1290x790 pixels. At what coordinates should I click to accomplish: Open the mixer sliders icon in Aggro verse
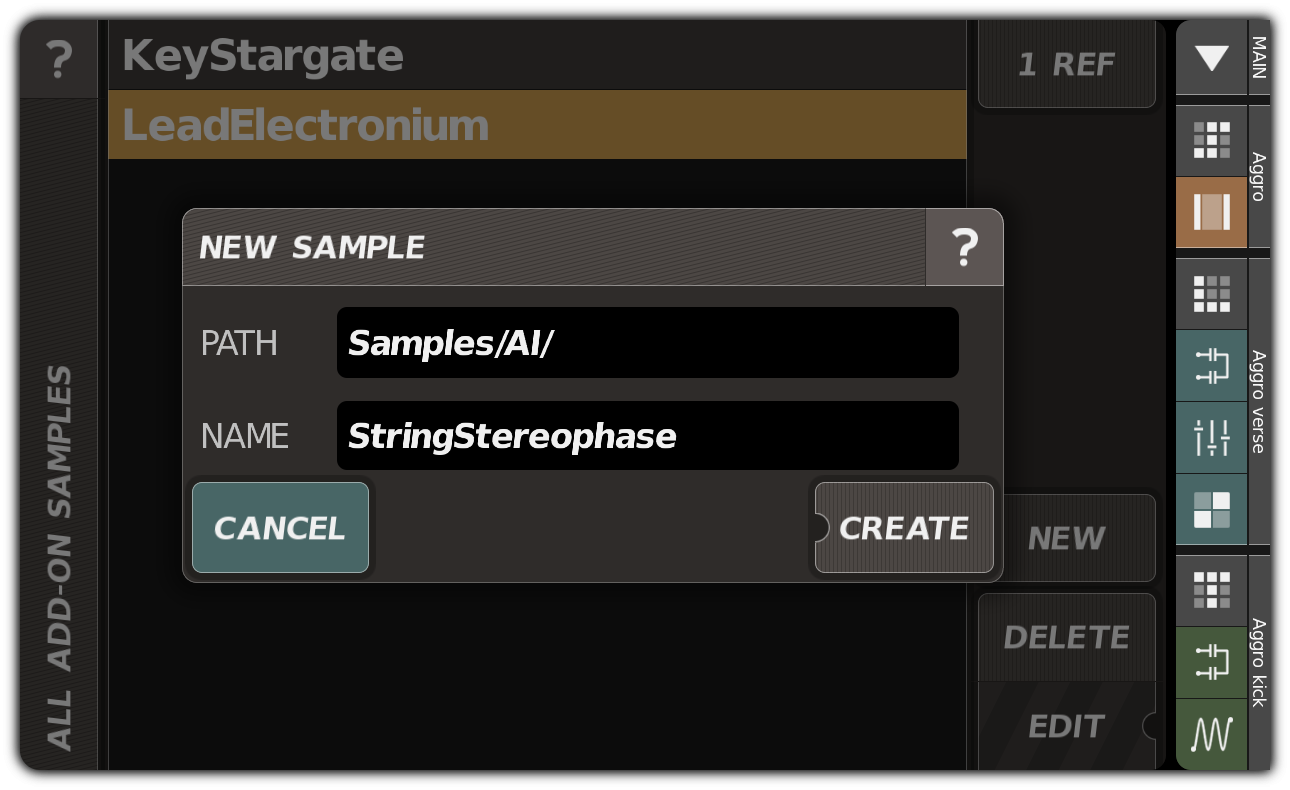click(1211, 438)
